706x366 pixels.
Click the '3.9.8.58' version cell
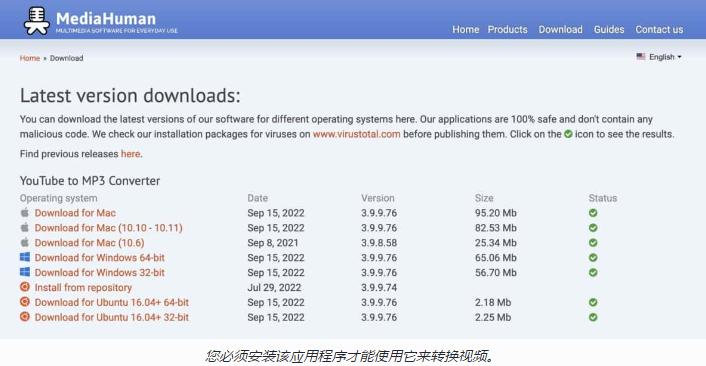click(379, 243)
